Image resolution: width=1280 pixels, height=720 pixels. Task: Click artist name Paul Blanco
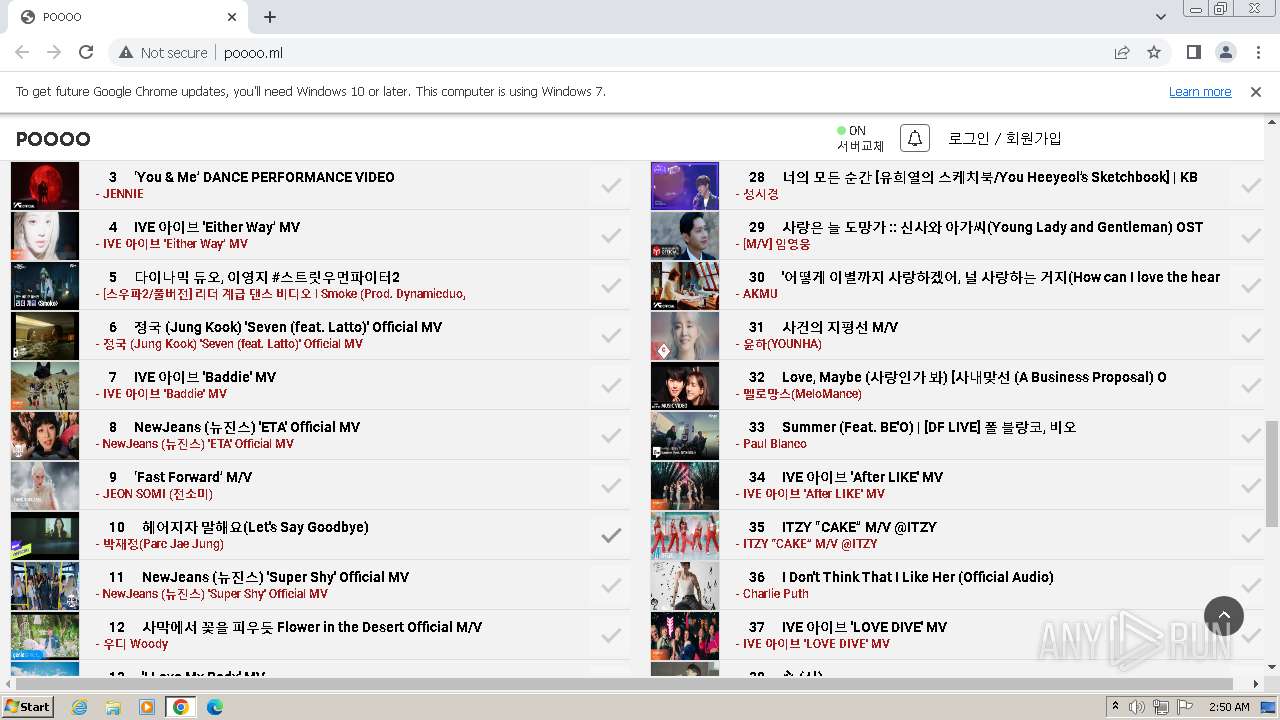pyautogui.click(x=775, y=443)
